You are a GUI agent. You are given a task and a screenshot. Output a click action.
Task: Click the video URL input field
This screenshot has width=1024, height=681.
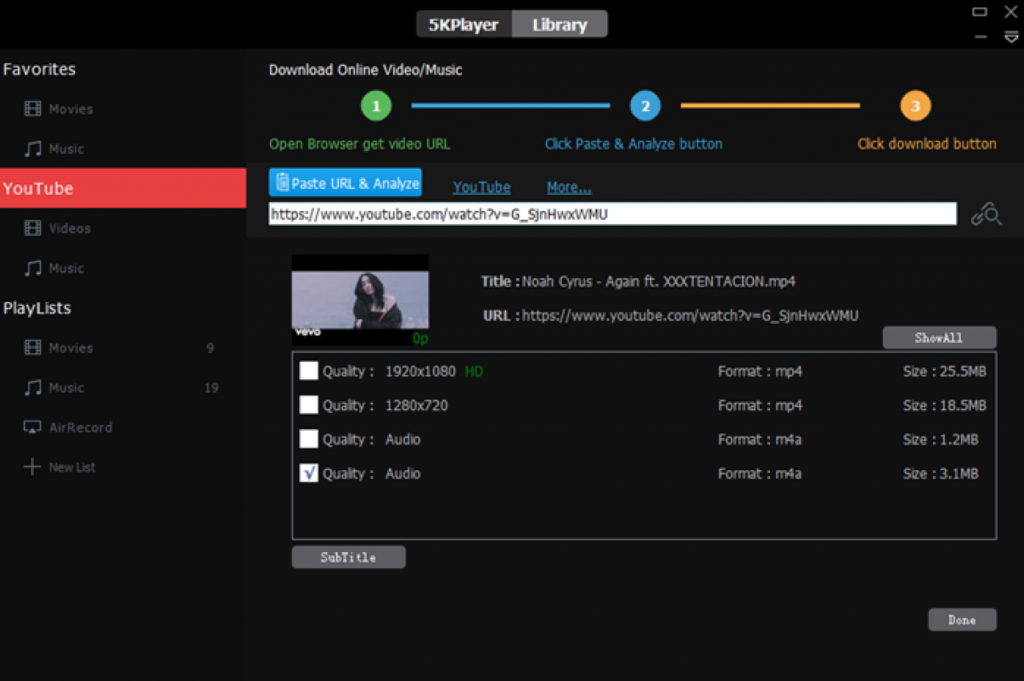[x=613, y=214]
